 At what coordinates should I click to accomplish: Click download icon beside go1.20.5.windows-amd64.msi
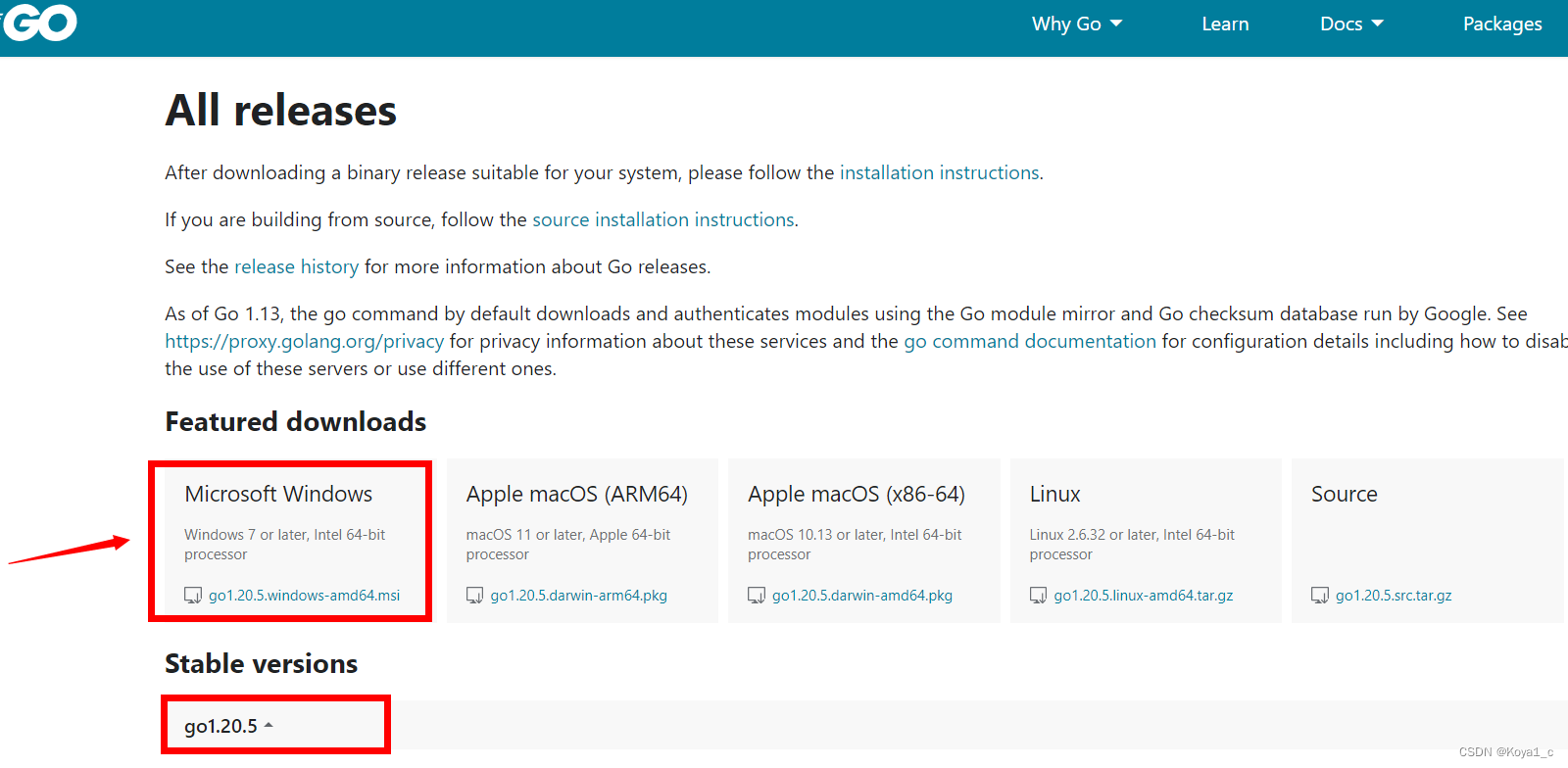pos(193,595)
